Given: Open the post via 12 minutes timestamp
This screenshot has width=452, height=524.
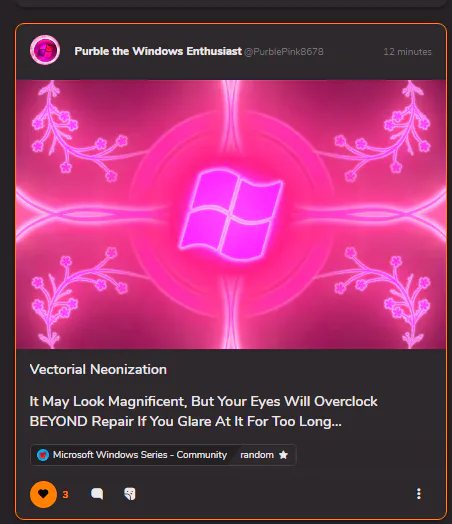Looking at the screenshot, I should click(x=408, y=52).
